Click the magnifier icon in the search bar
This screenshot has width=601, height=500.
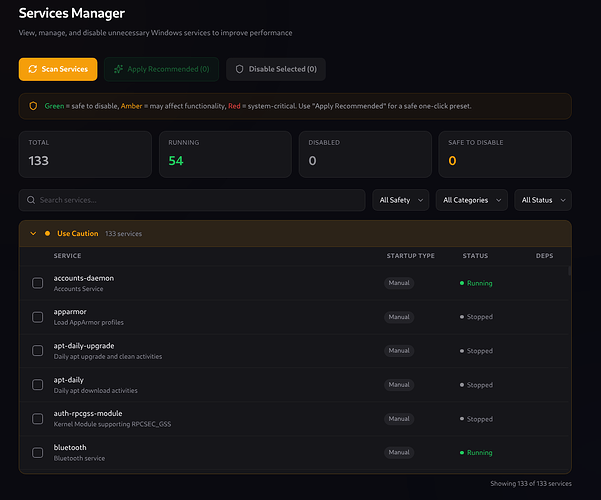click(x=31, y=200)
